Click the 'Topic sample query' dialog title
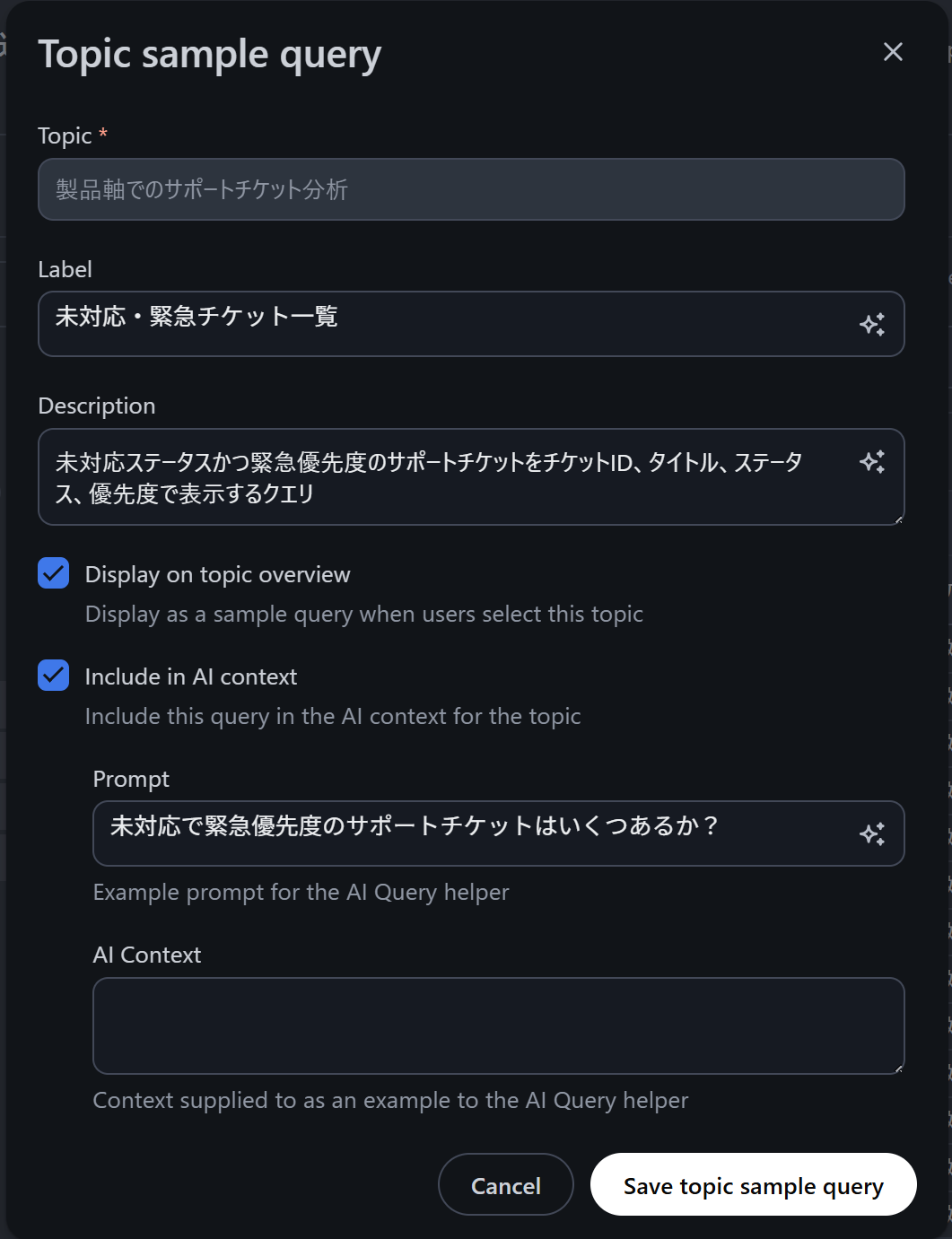 (x=209, y=54)
